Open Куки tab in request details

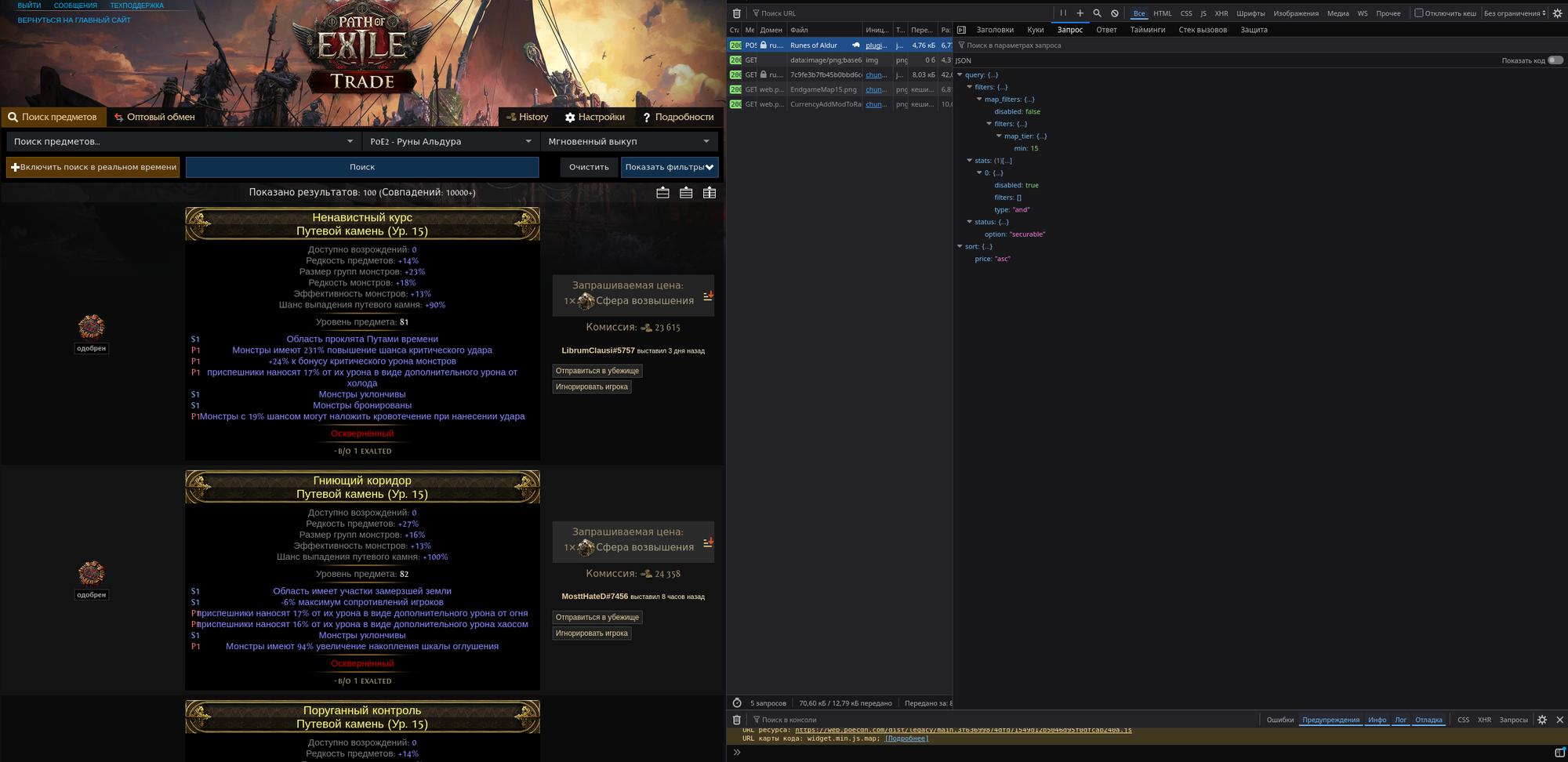coord(1036,30)
